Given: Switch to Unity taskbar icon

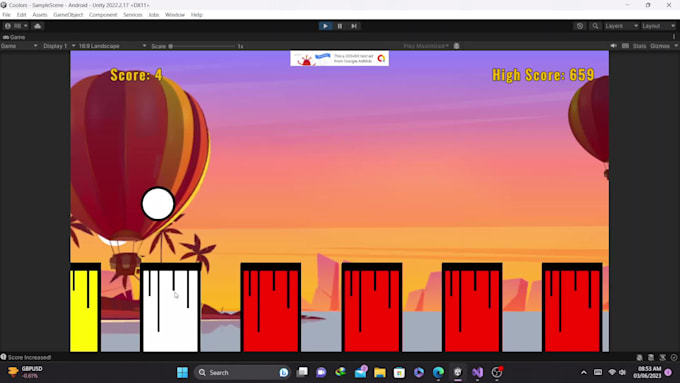Looking at the screenshot, I should coord(458,373).
